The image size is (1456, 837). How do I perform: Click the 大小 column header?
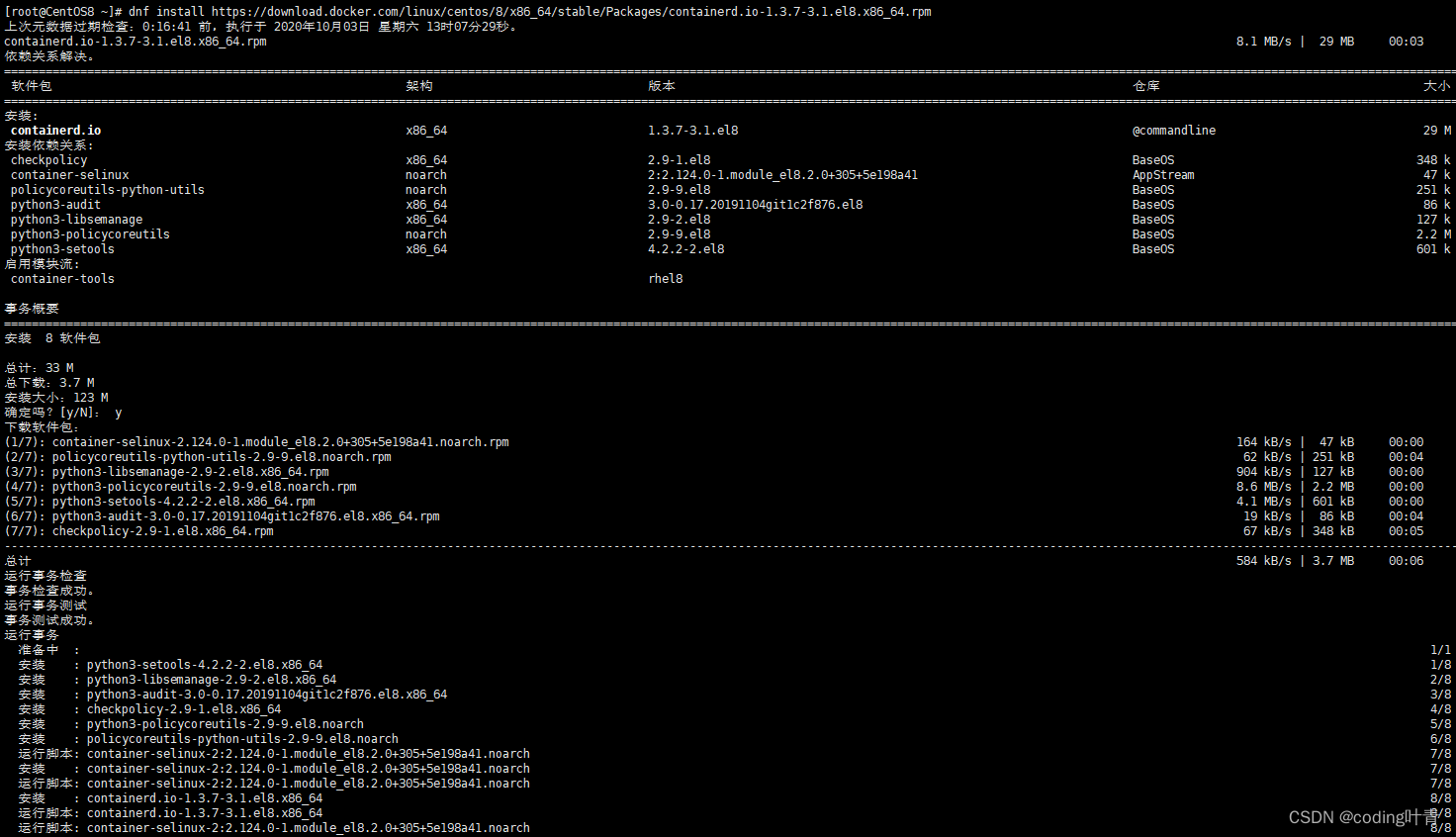(x=1437, y=86)
